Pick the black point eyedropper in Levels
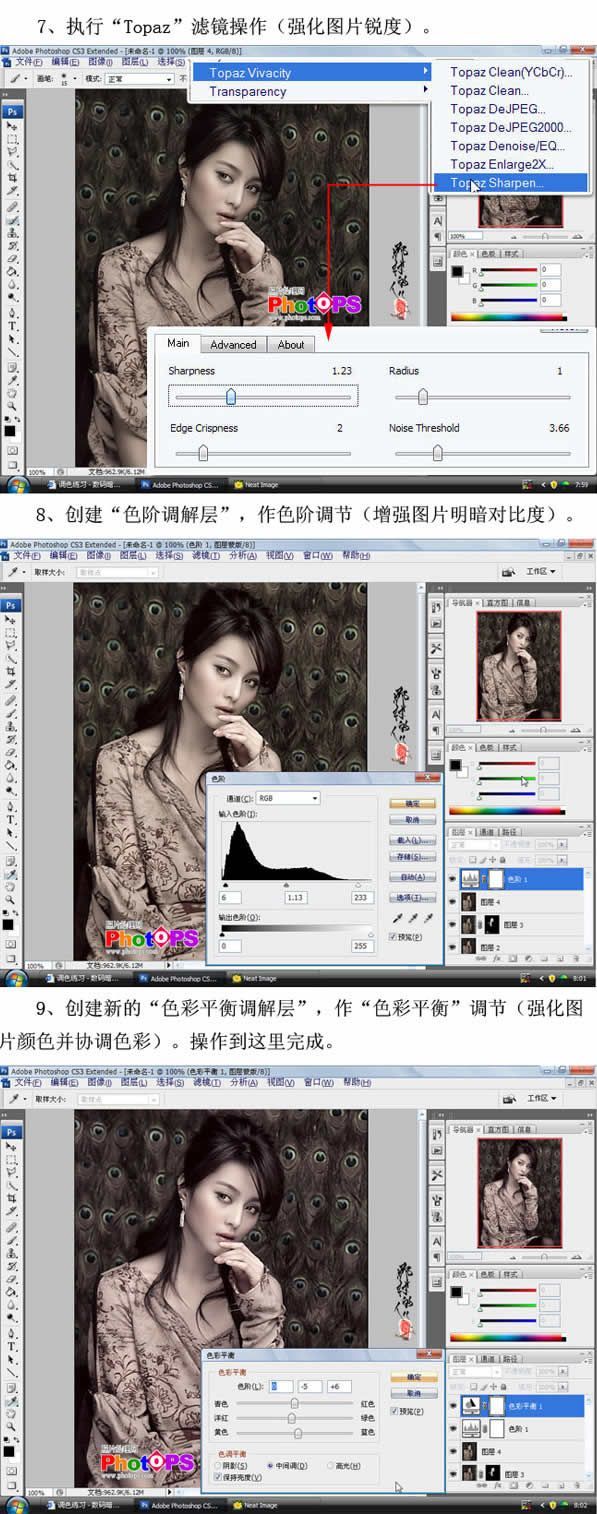This screenshot has height=1514, width=597. click(x=397, y=918)
